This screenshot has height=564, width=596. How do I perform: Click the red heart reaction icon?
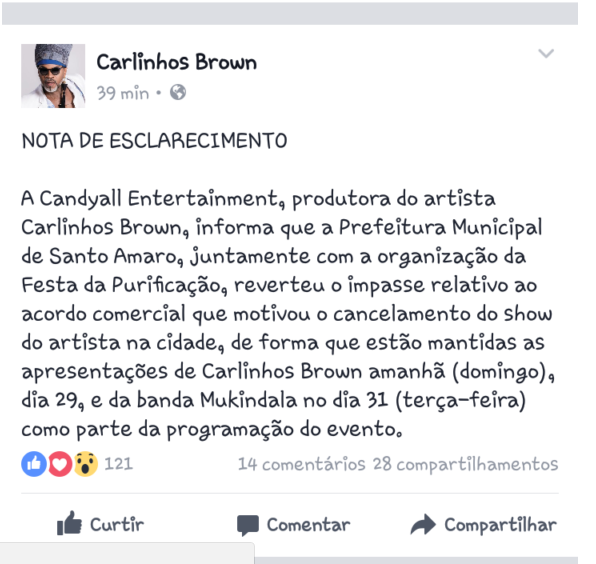60,464
